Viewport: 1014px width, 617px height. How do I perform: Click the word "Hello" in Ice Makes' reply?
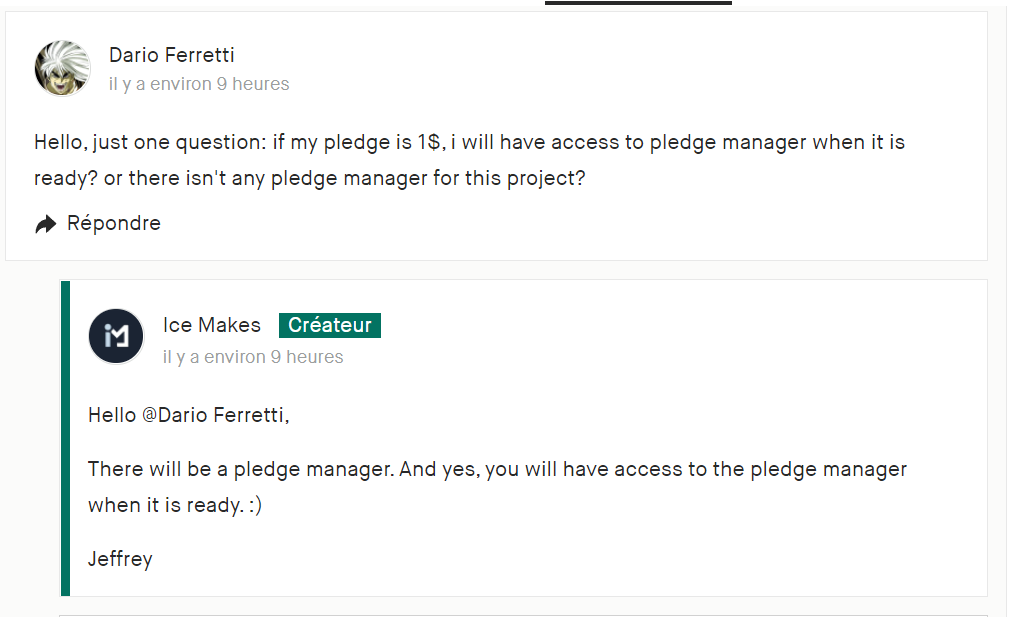[111, 414]
